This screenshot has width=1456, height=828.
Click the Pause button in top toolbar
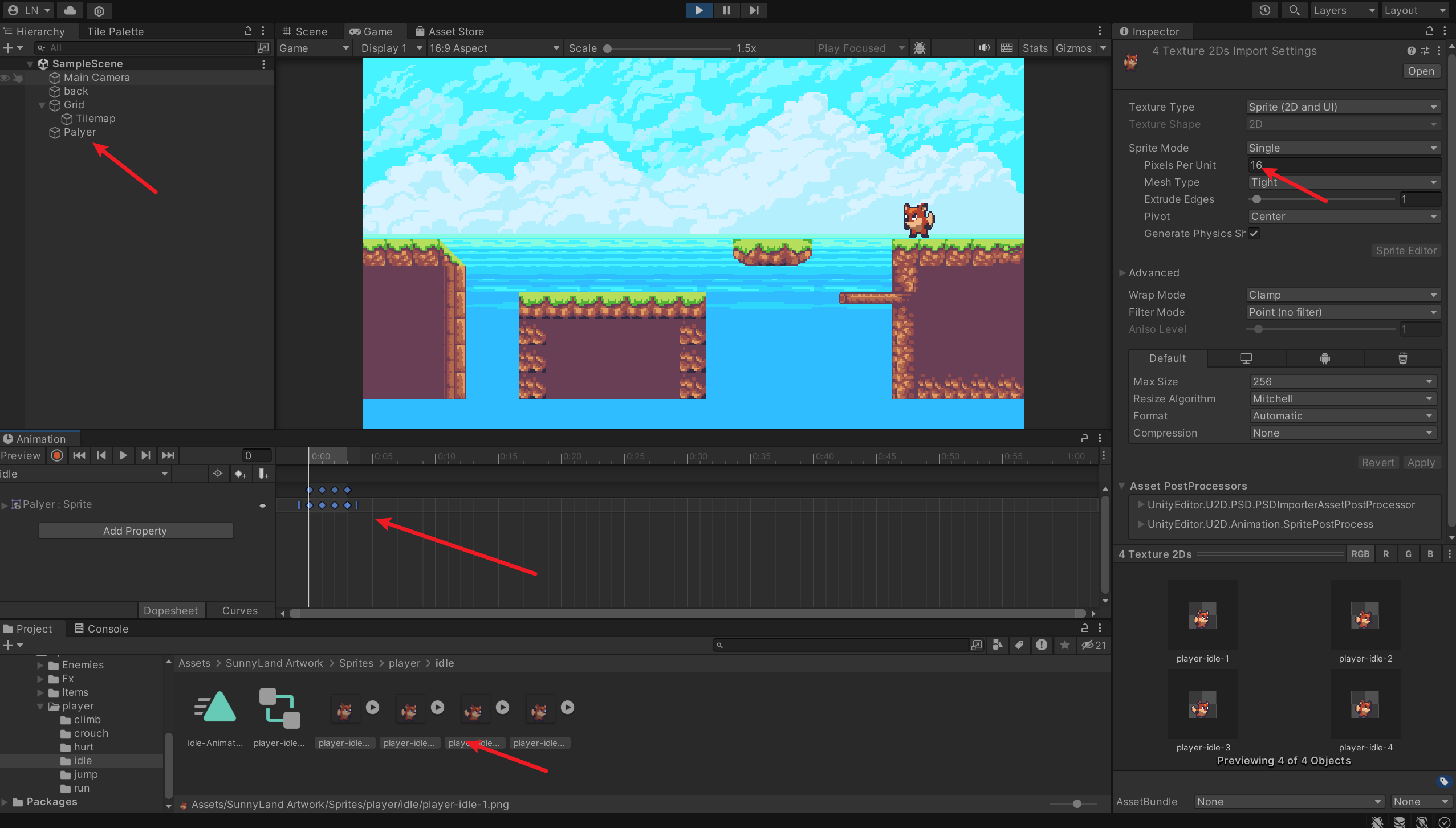[726, 10]
